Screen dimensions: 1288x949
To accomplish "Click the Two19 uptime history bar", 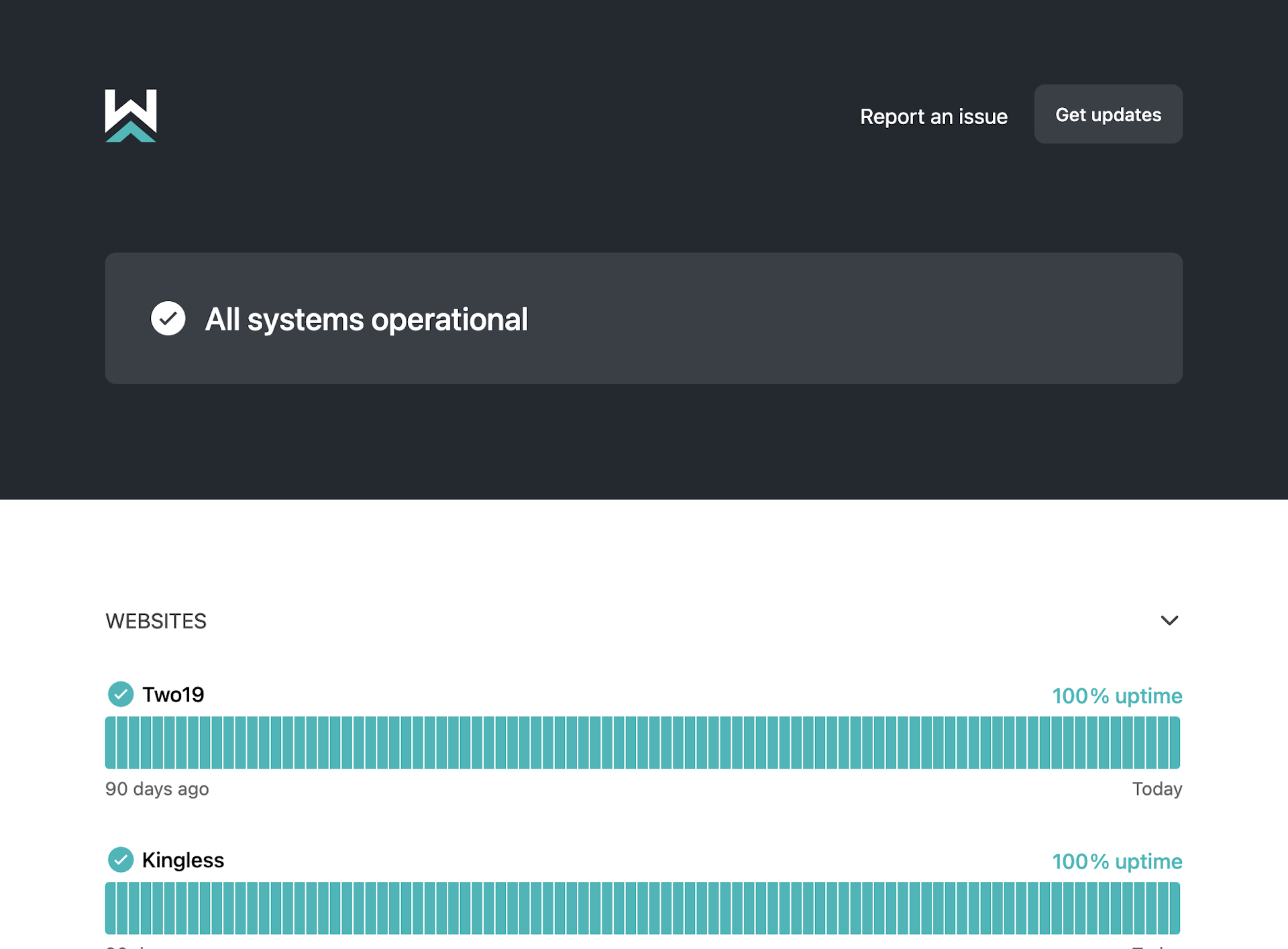I will pos(643,742).
